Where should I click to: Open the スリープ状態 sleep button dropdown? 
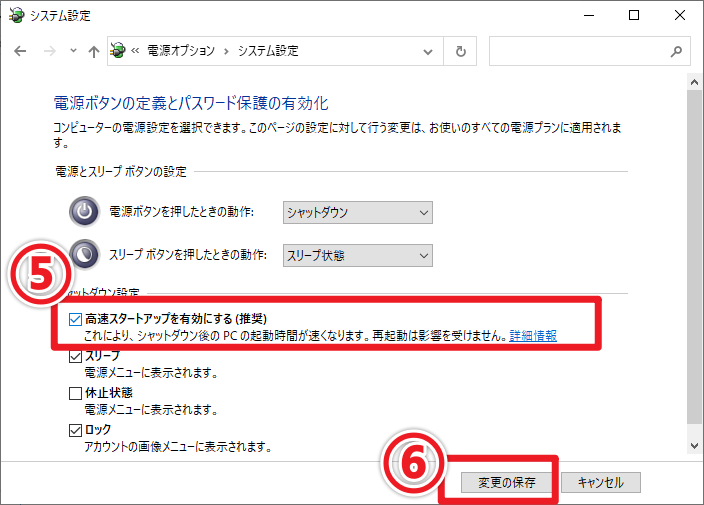tap(357, 255)
